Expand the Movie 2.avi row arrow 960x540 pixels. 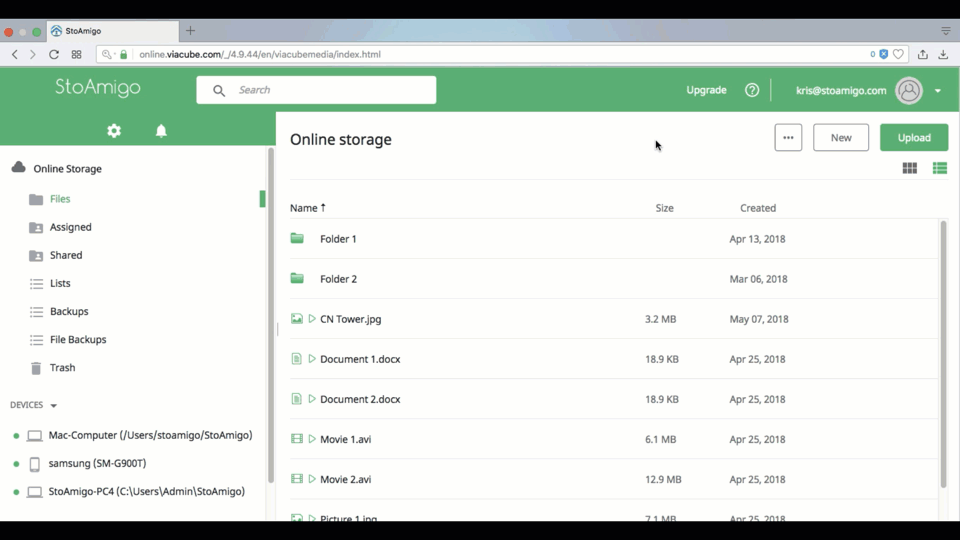tap(312, 479)
